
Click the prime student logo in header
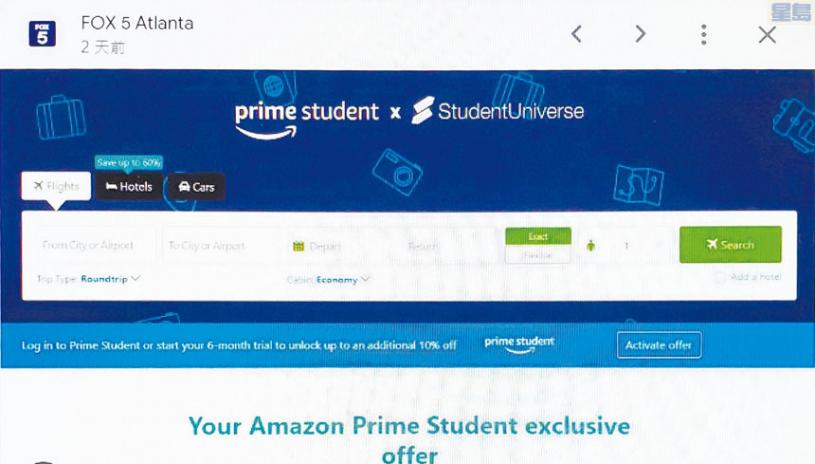coord(307,118)
